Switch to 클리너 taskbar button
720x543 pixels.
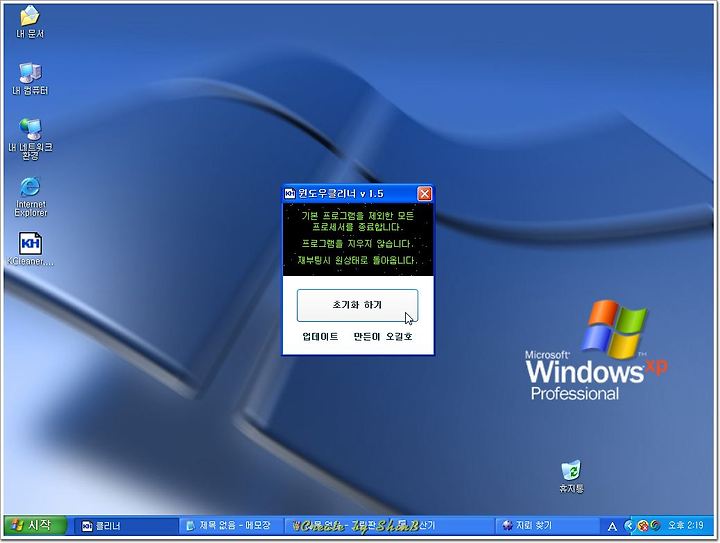coord(127,526)
